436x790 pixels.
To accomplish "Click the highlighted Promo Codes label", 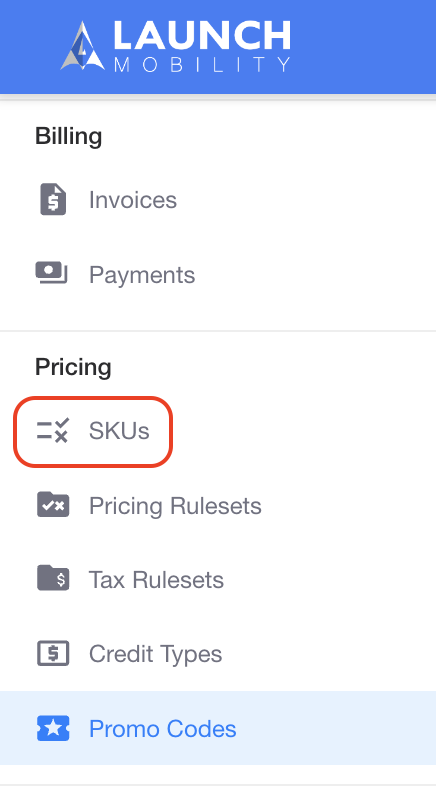I will [x=162, y=729].
